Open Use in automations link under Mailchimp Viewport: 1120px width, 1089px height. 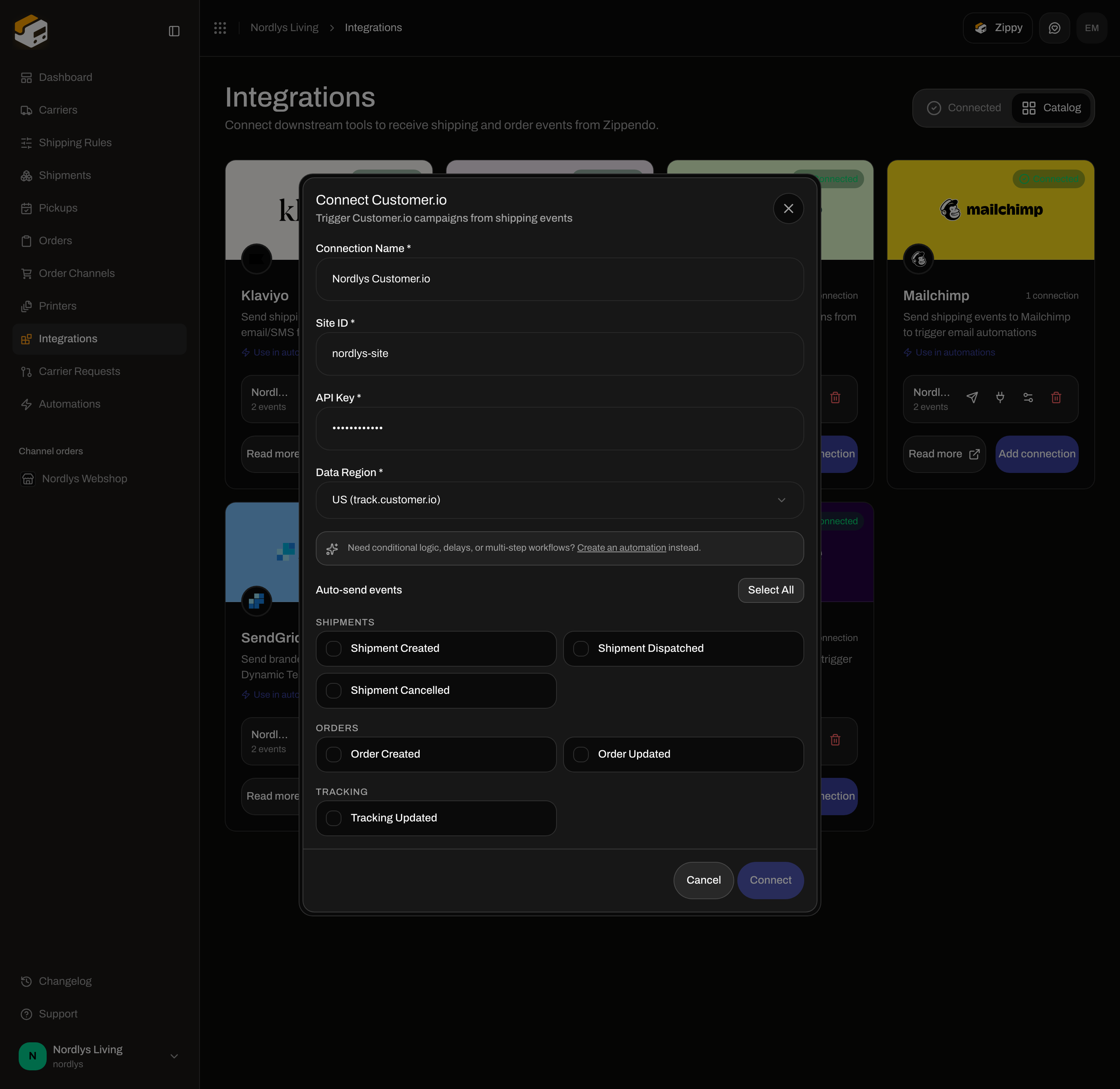[x=949, y=352]
